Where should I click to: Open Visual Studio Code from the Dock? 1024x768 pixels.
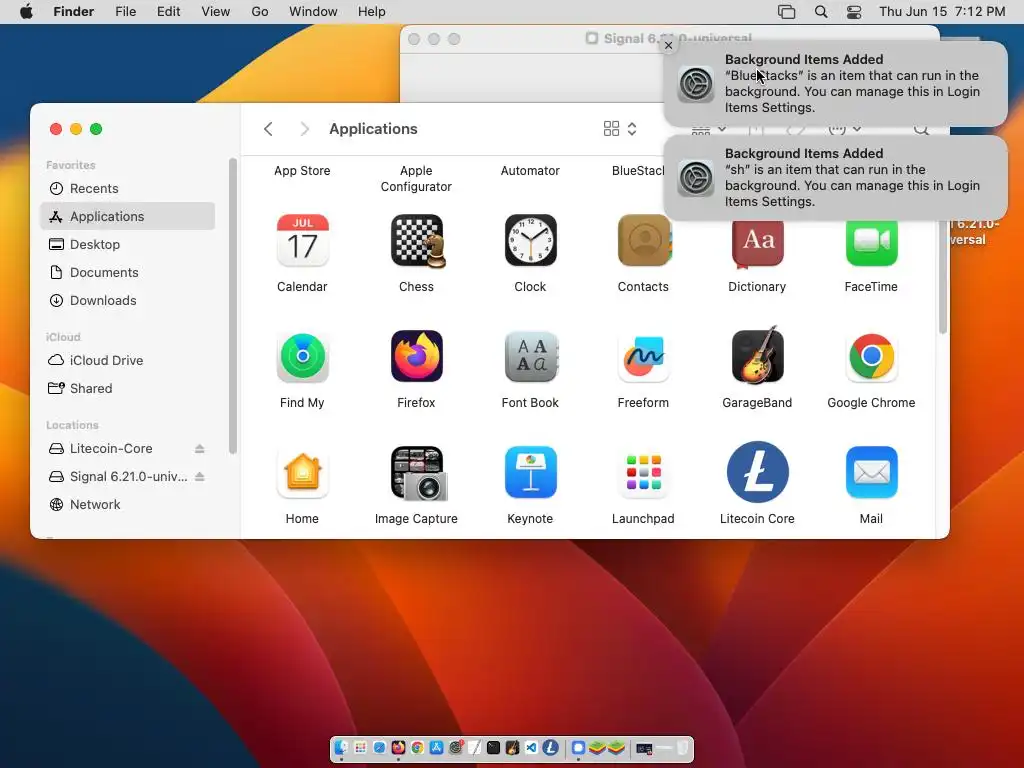531,748
